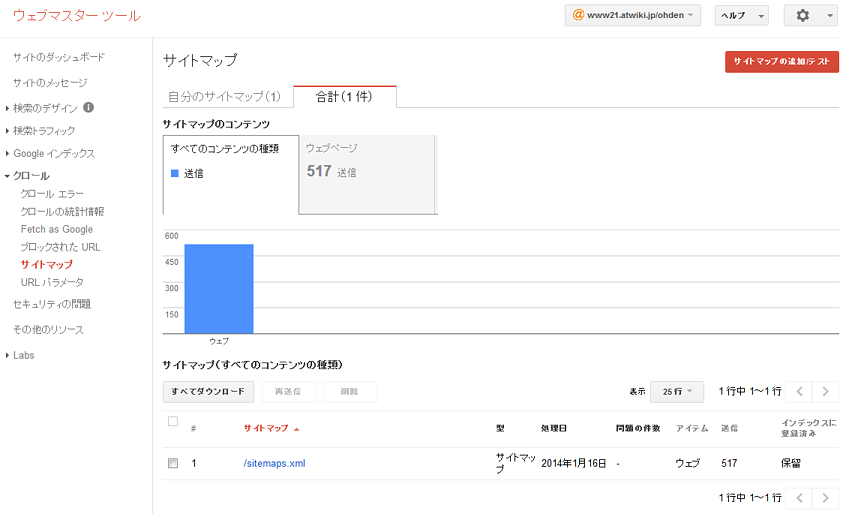Click the info icon beside 検索のデザイン

click(x=88, y=107)
